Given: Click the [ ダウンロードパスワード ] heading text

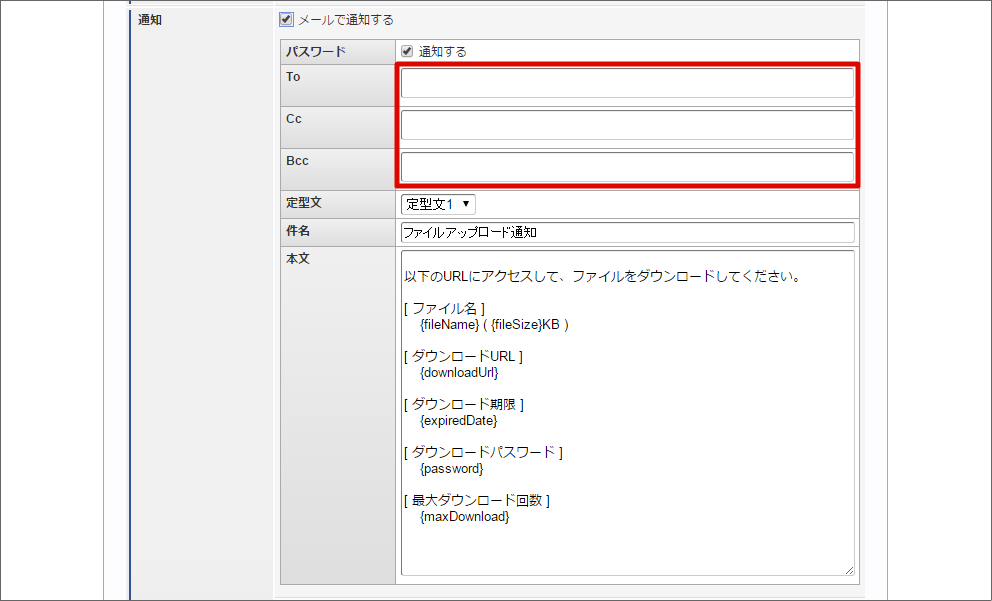Looking at the screenshot, I should (x=483, y=452).
